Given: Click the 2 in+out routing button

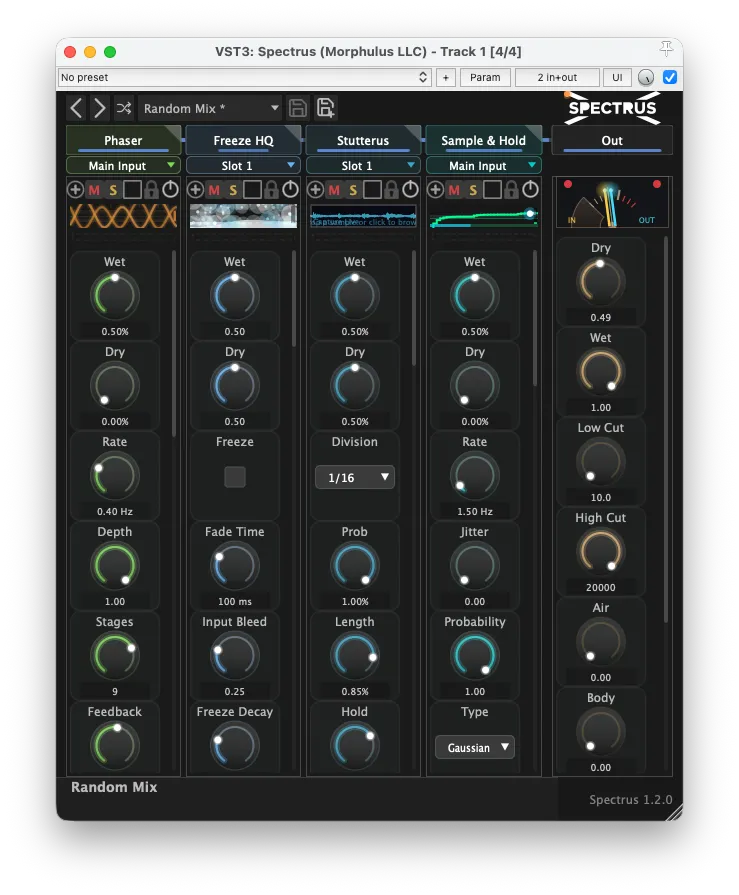Looking at the screenshot, I should [x=557, y=77].
